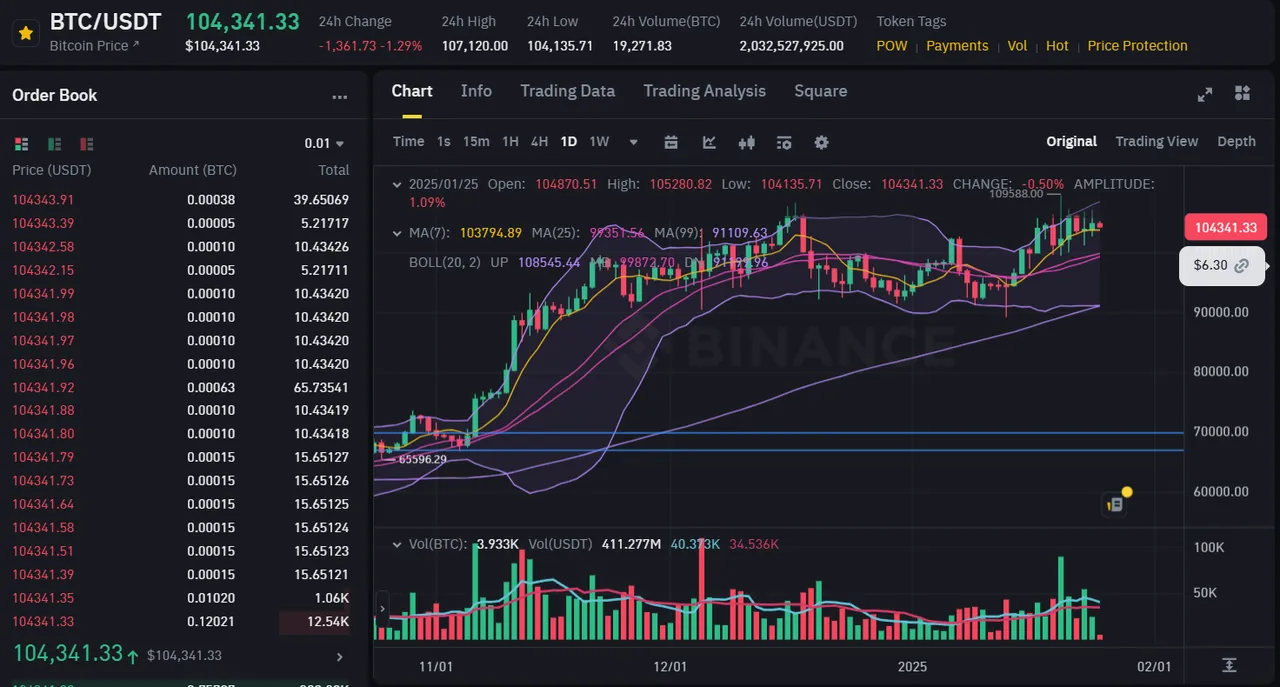Screen dimensions: 1280x687
Task: Show both buy and sell orders view
Action: 22,143
